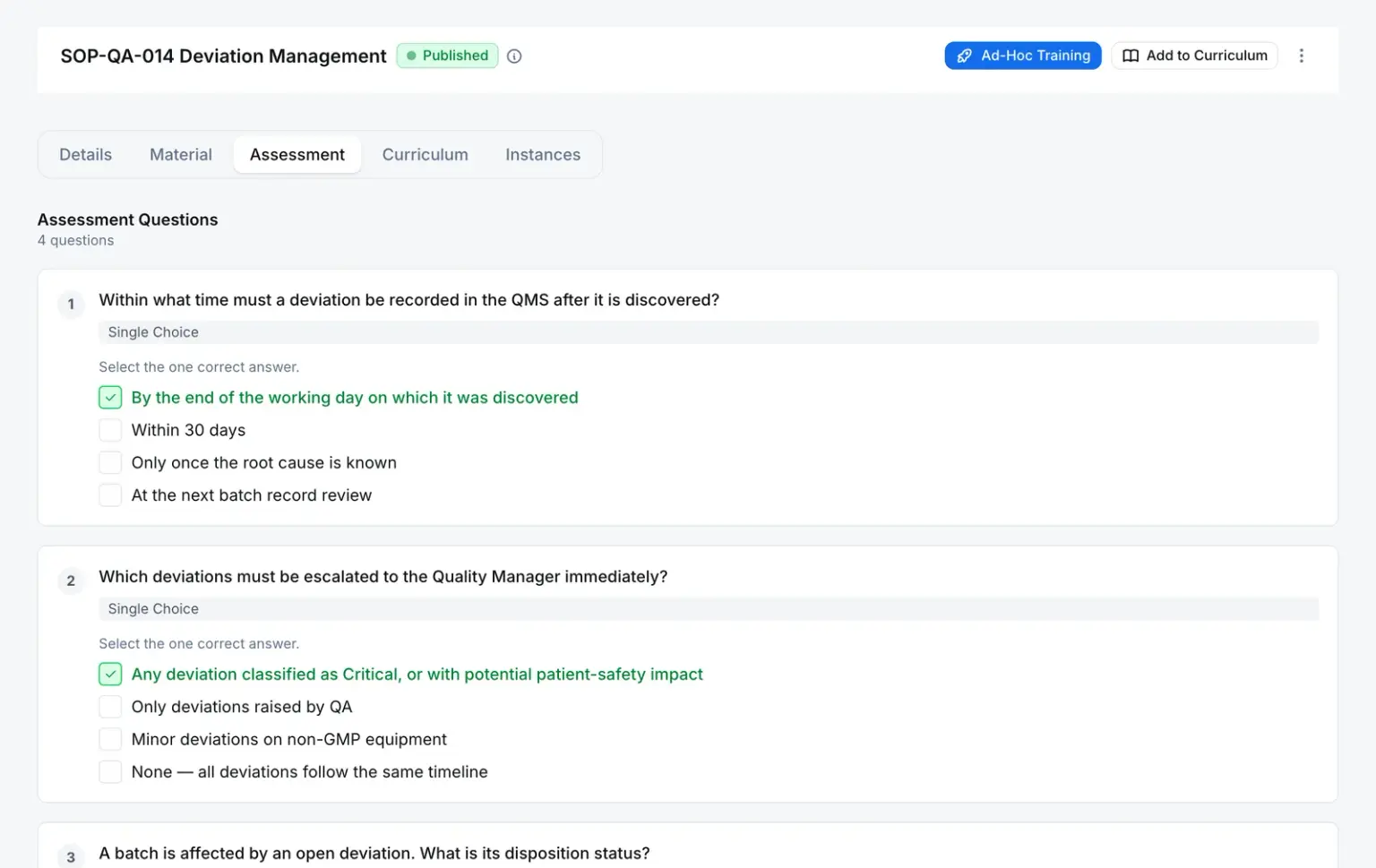Click question 3 text about batch disposition status
The width and height of the screenshot is (1376, 868).
coord(374,854)
